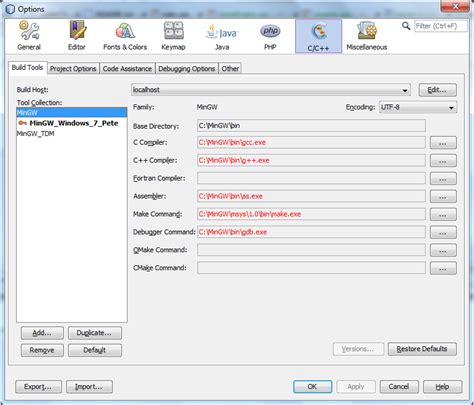Click the Apply button

[x=356, y=387]
